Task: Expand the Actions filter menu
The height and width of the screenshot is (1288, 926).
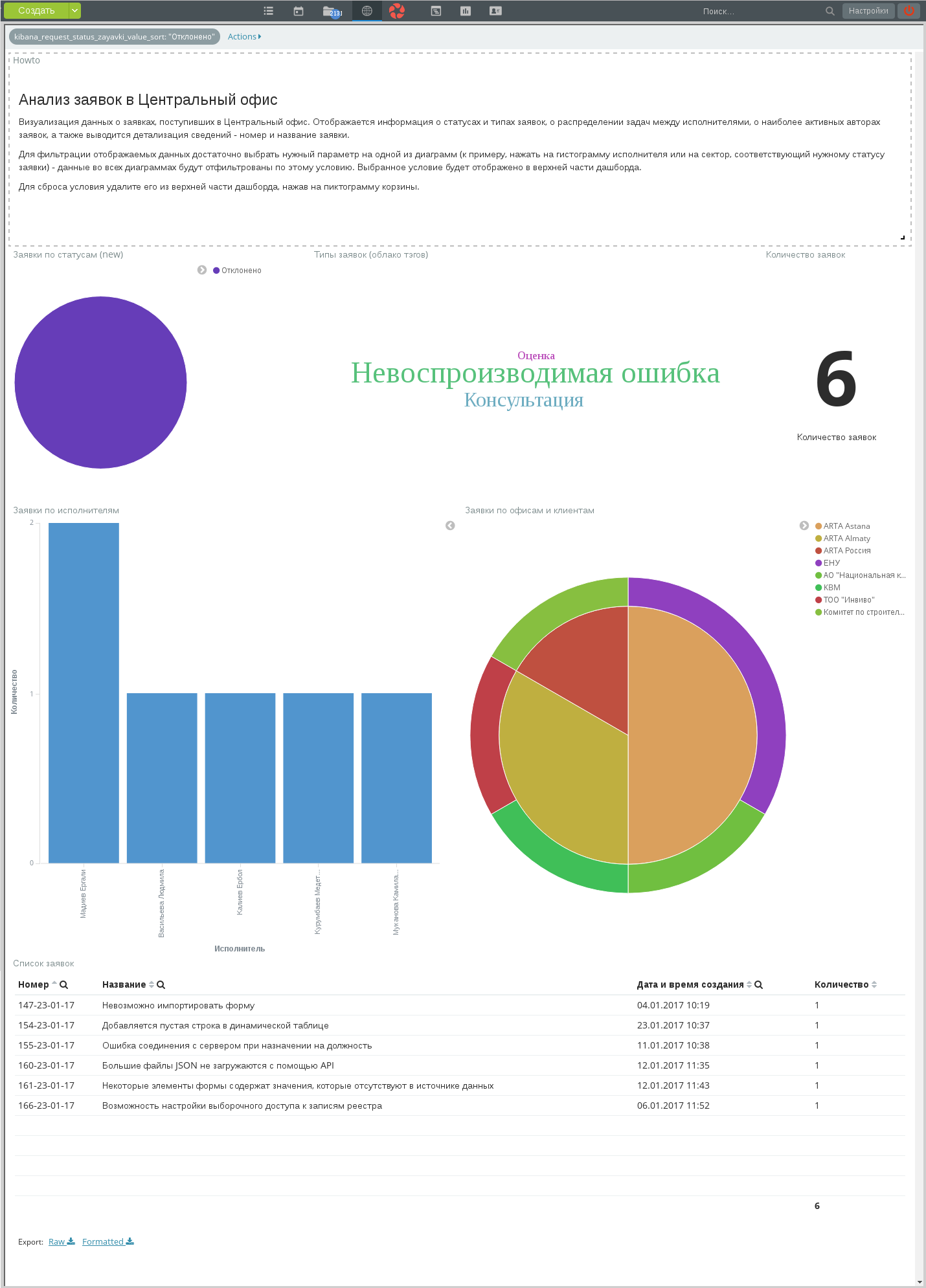Action: tap(244, 37)
